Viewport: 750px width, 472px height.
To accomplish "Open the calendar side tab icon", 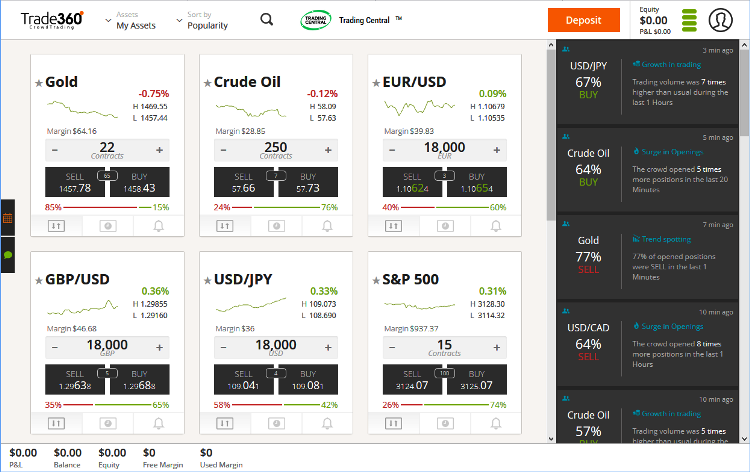I will (x=8, y=219).
